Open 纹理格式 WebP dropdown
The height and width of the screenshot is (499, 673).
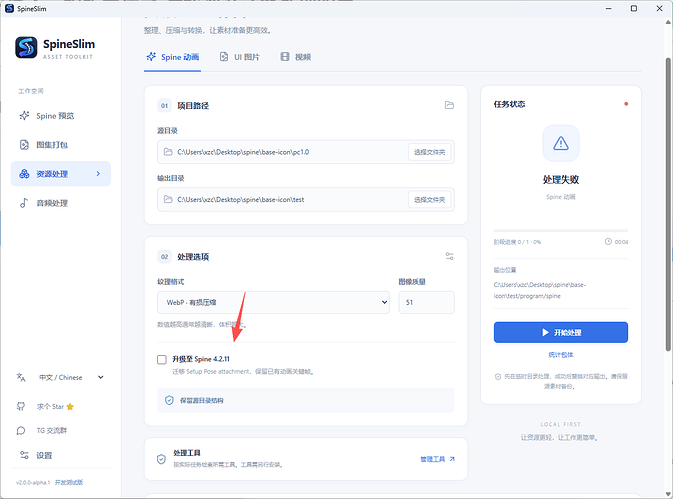pos(273,302)
